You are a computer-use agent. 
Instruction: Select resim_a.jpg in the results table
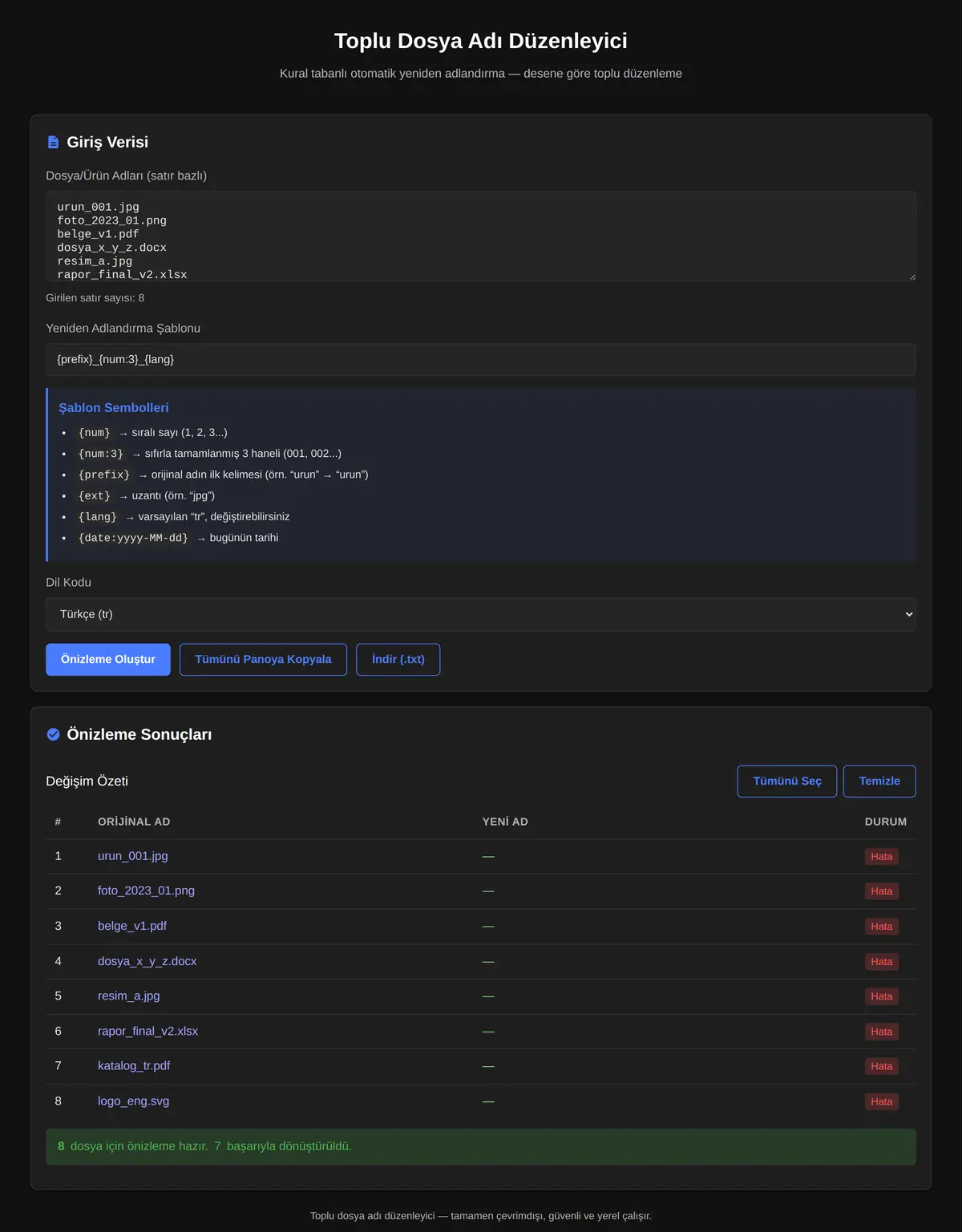[129, 996]
